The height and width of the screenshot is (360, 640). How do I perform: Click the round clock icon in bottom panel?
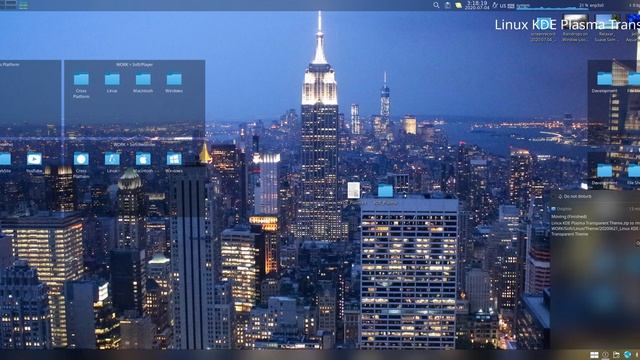(x=605, y=355)
